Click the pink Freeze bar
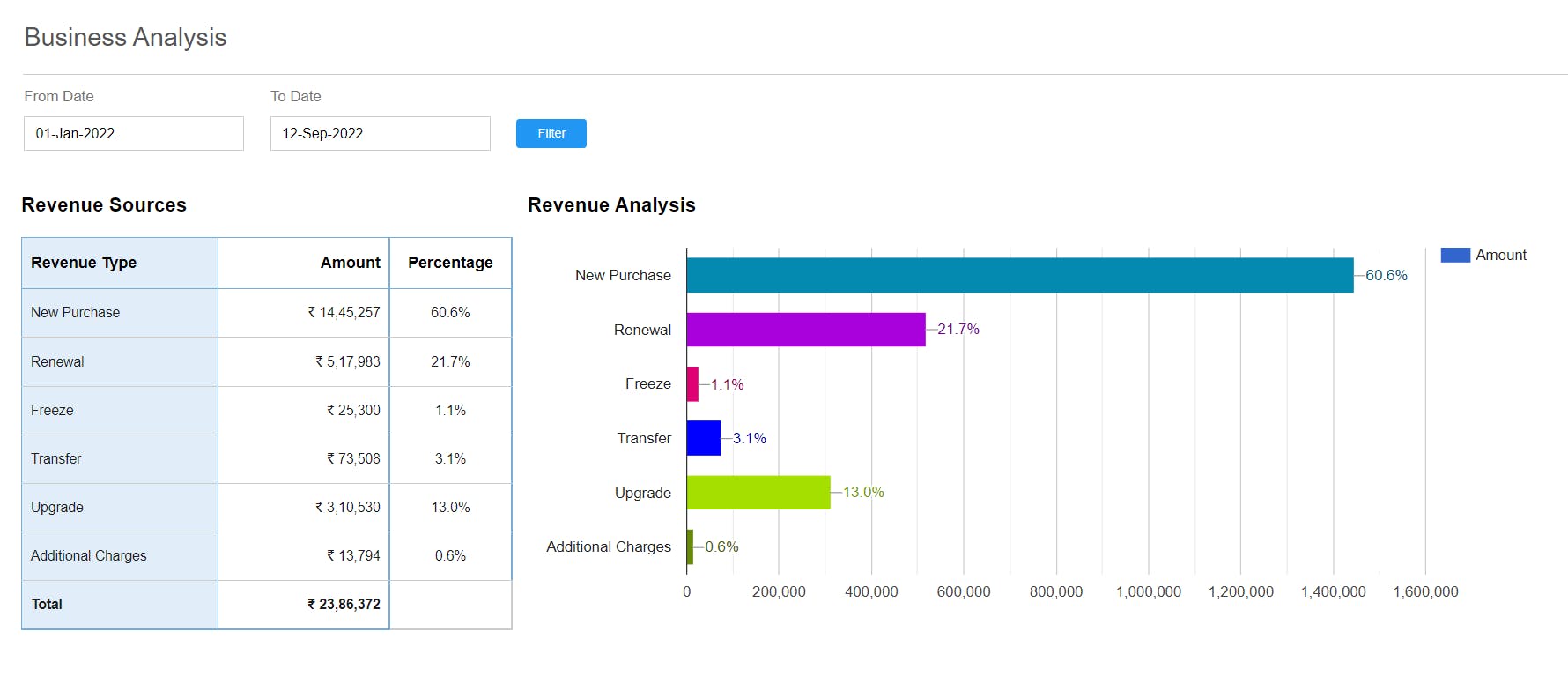Viewport: 1568px width, 684px height. 692,384
